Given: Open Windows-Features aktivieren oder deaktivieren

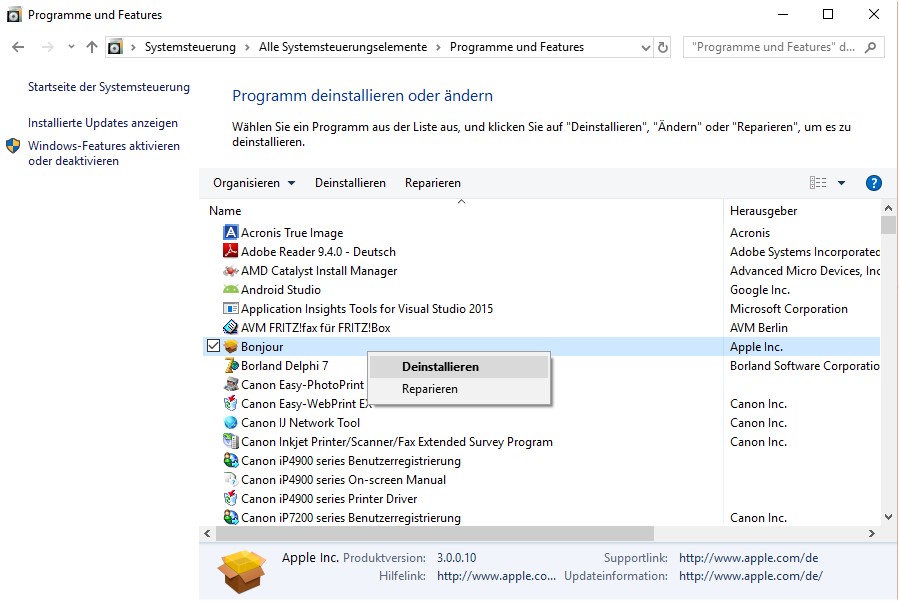Looking at the screenshot, I should pyautogui.click(x=104, y=153).
